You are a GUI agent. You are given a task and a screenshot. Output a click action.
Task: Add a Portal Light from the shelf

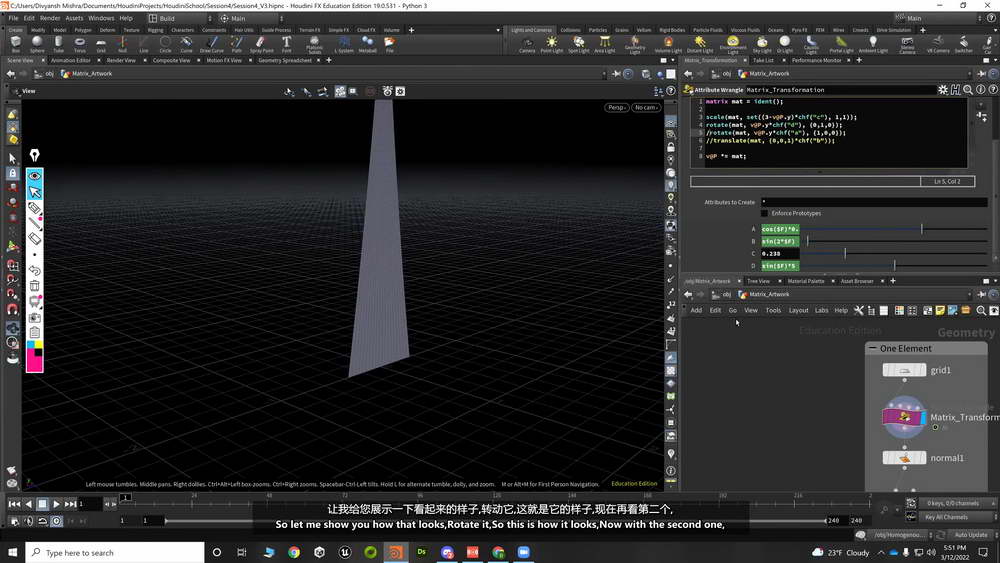(x=841, y=44)
